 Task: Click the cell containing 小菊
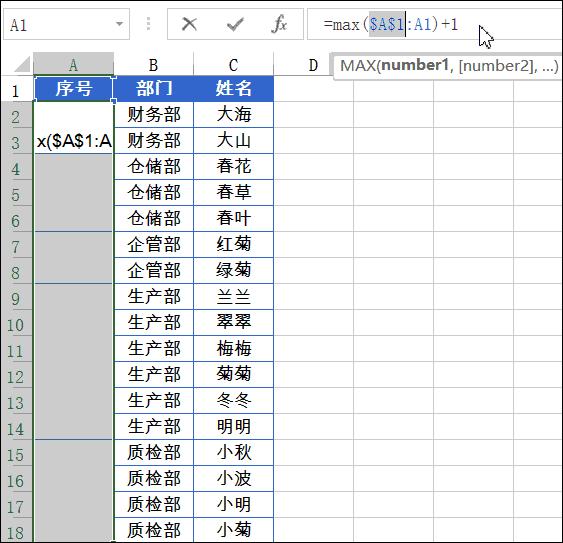233,530
